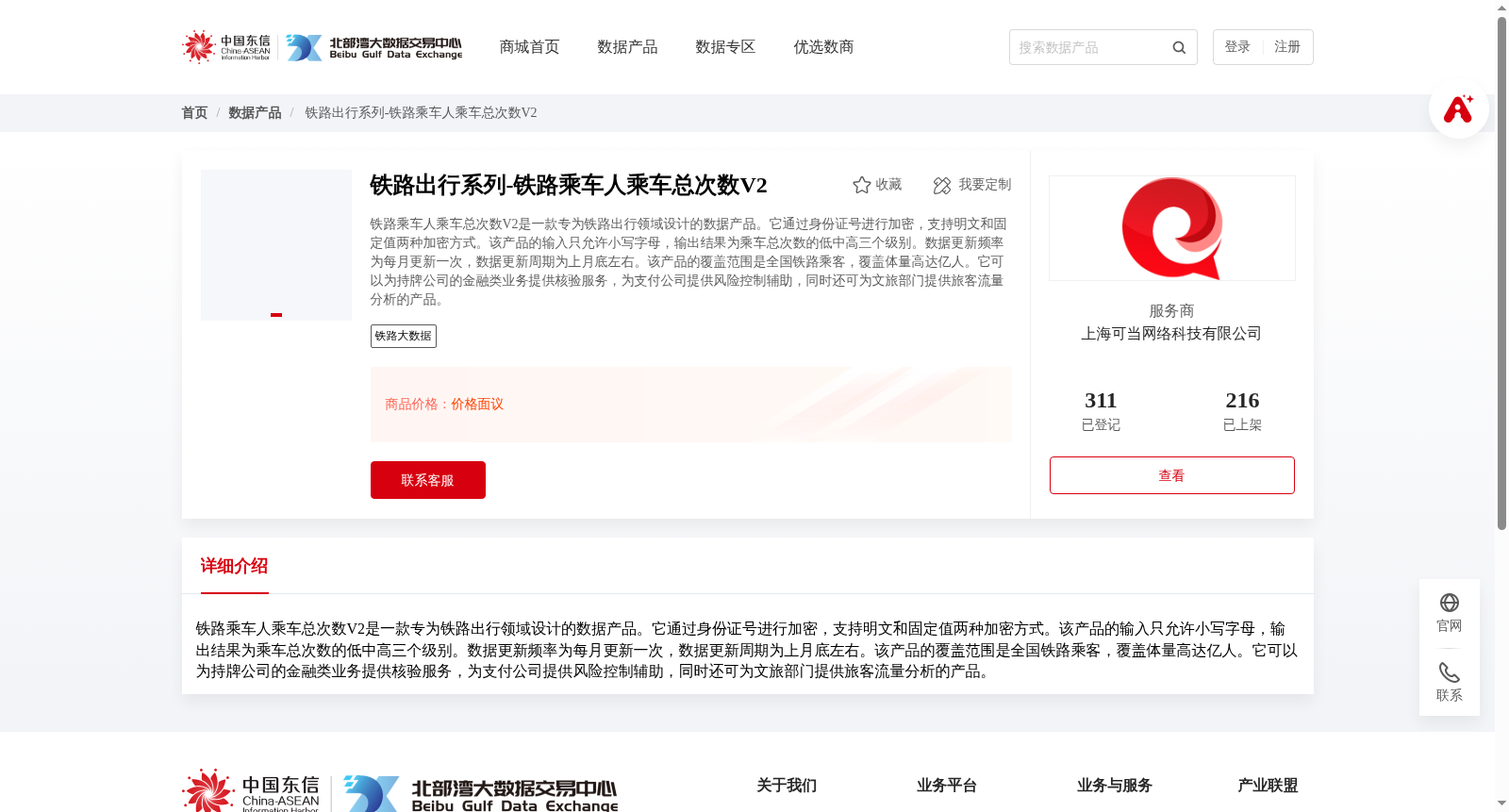Image resolution: width=1509 pixels, height=812 pixels.
Task: Click the globe 官网 icon
Action: [1450, 603]
